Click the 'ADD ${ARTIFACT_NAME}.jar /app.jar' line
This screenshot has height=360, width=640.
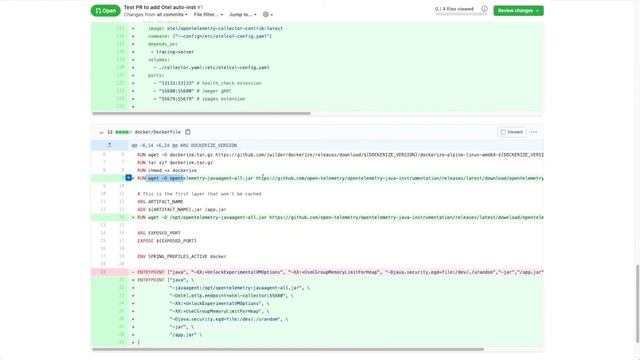[x=182, y=210]
